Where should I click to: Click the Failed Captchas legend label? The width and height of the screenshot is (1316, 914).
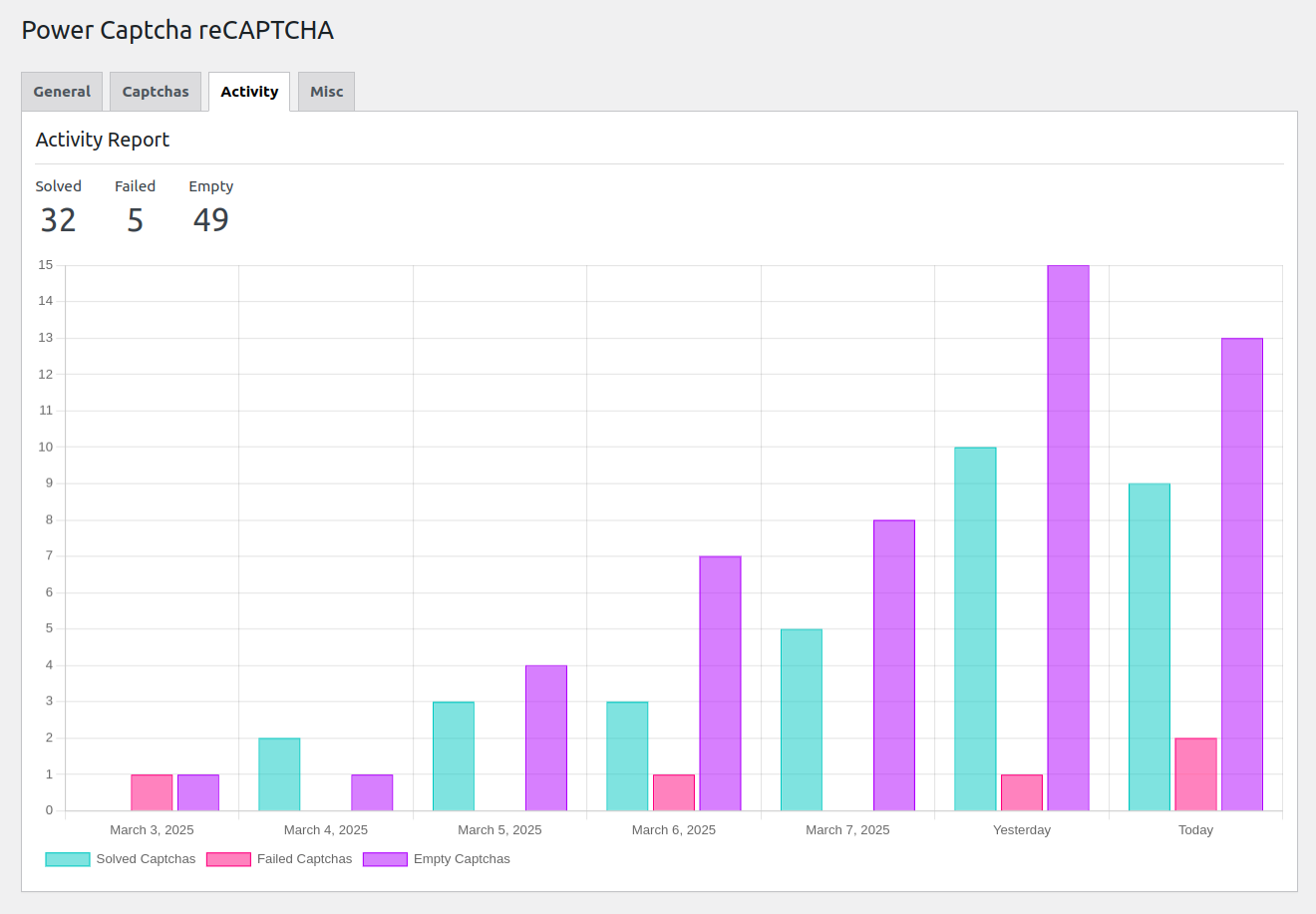[304, 859]
